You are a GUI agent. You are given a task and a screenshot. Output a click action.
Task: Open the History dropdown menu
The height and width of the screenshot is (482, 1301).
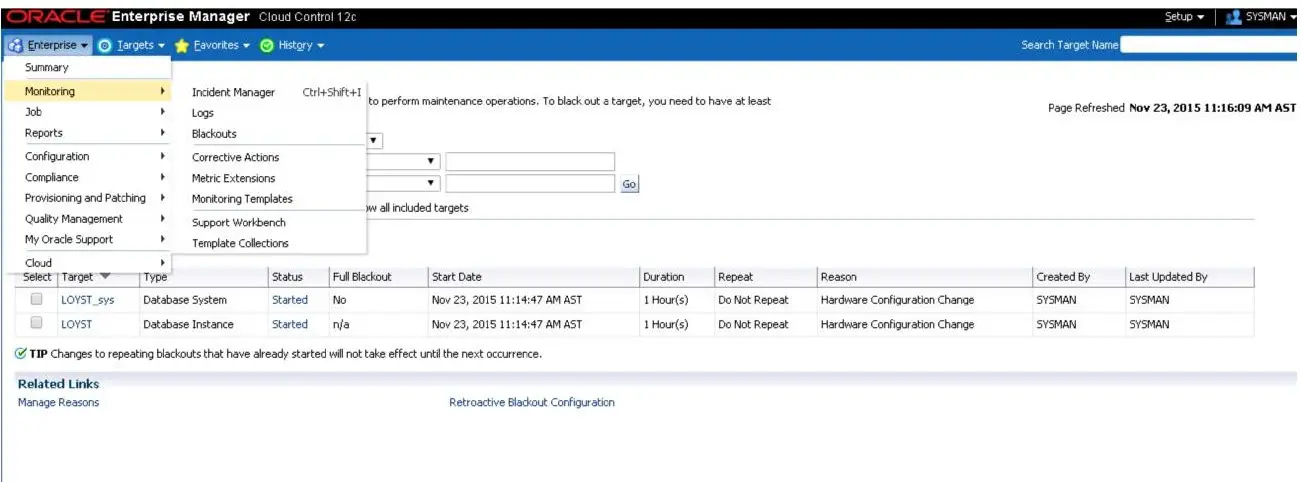click(x=293, y=45)
